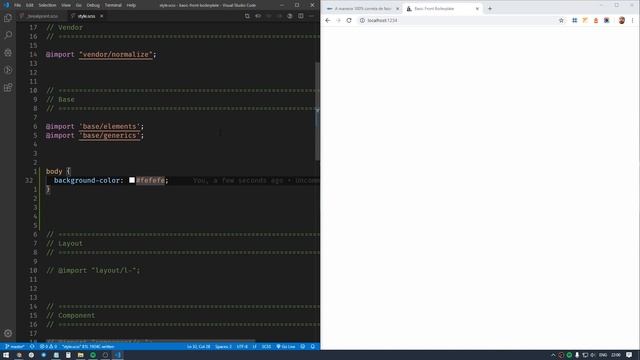Change indentation via Spaces: 2
Image resolution: width=640 pixels, height=360 pixels.
point(223,347)
